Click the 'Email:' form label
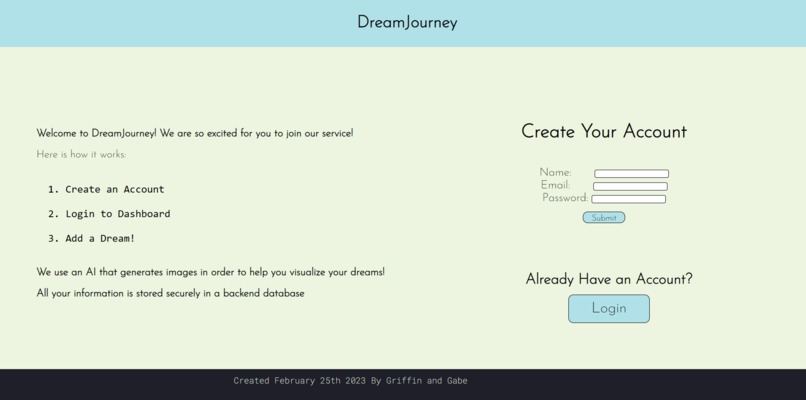The width and height of the screenshot is (806, 400). 556,185
